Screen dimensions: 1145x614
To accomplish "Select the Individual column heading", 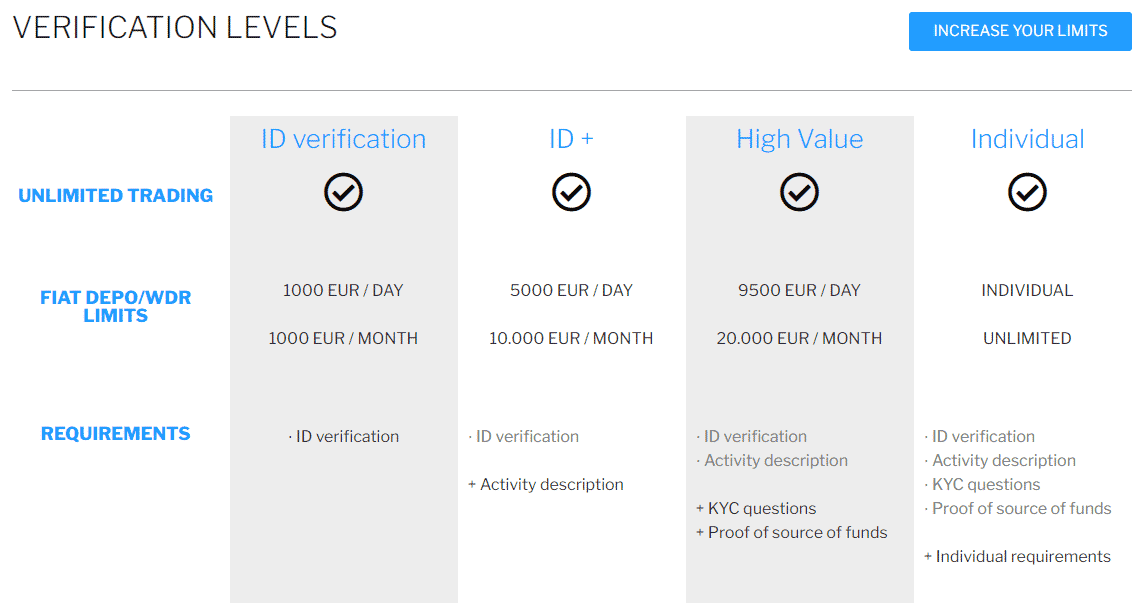I will (1027, 139).
